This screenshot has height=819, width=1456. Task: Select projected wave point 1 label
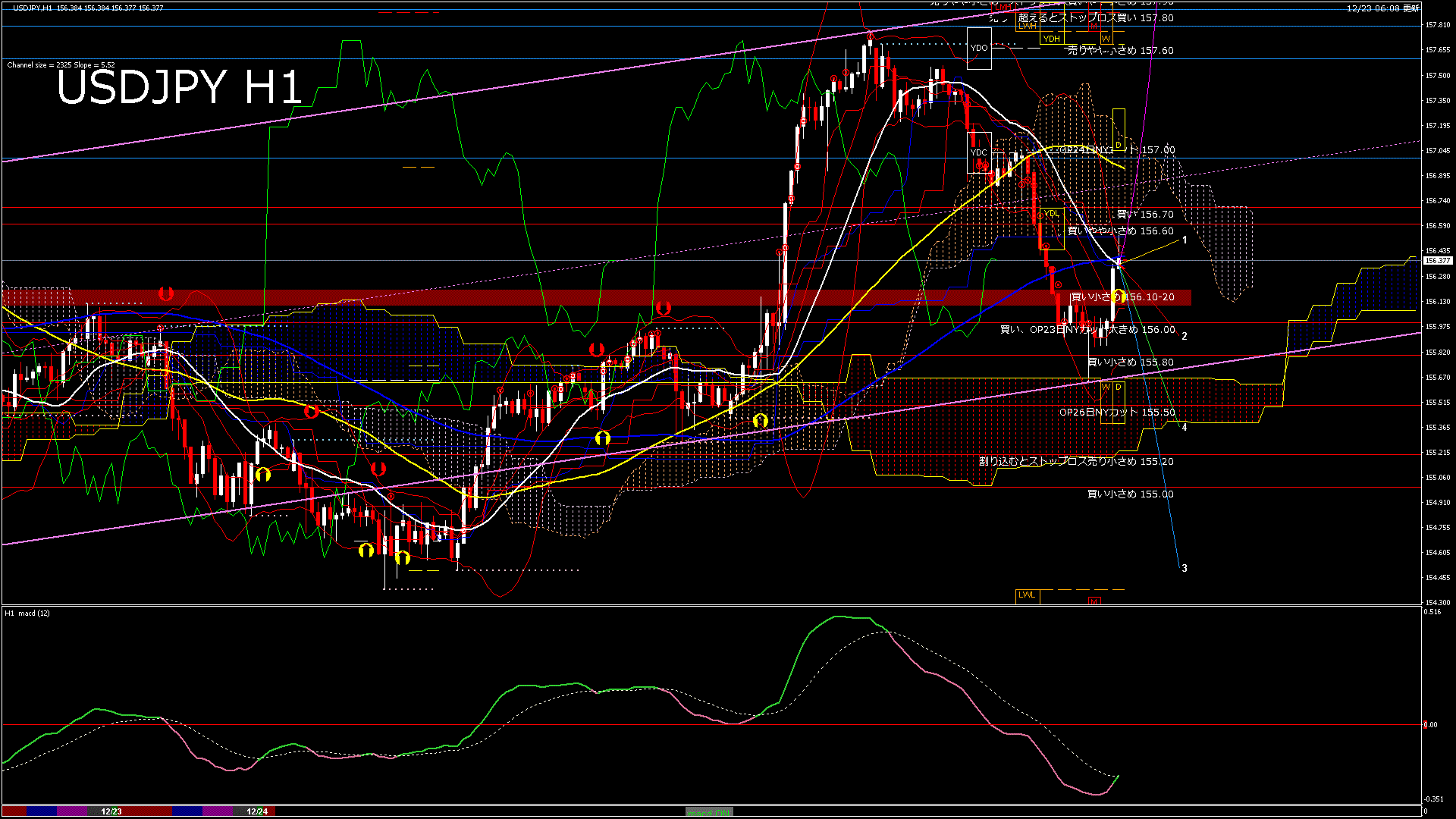coord(1185,240)
